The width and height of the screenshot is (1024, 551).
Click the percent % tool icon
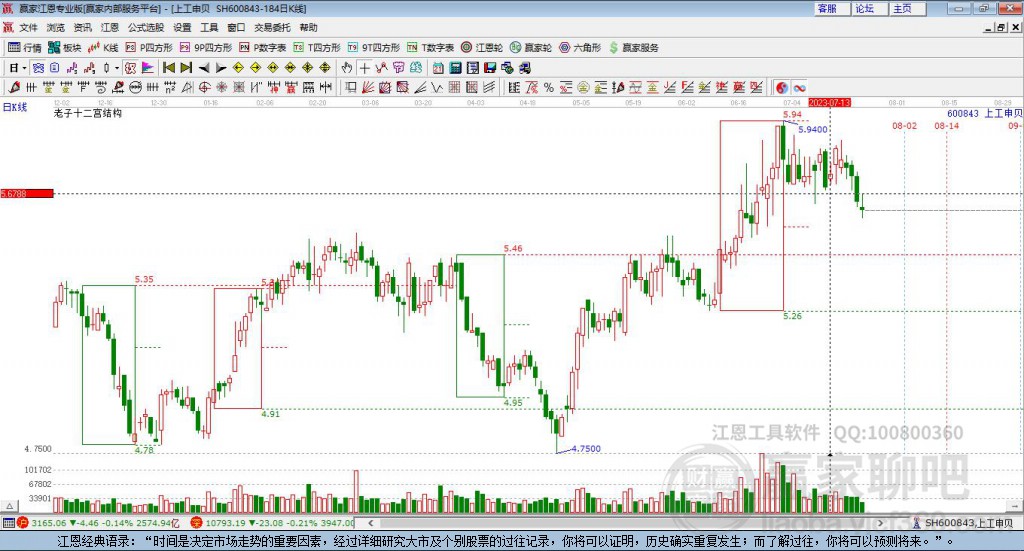[x=549, y=87]
